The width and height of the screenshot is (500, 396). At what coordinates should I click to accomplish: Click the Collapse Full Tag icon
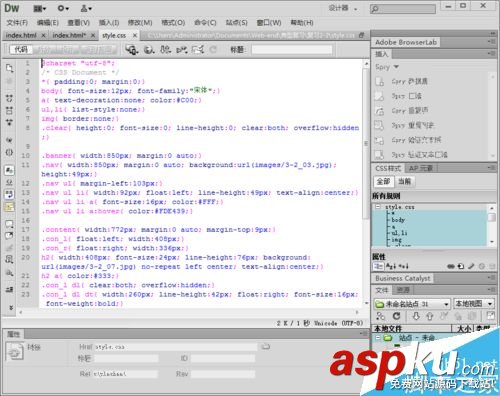(9, 98)
